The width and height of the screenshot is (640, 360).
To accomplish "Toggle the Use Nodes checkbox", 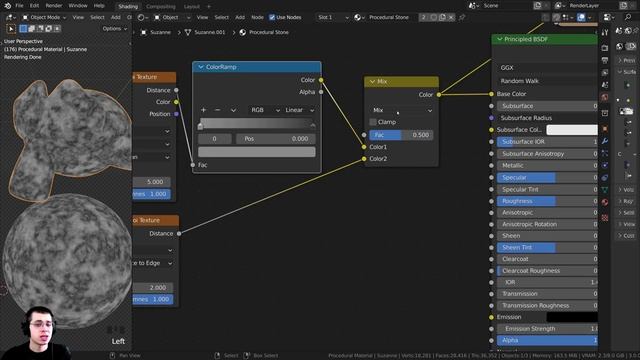I will pyautogui.click(x=272, y=17).
